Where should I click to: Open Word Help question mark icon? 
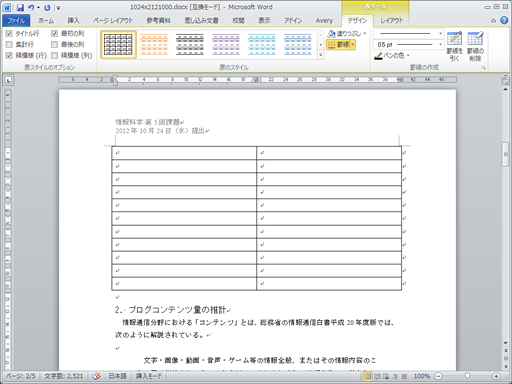click(x=504, y=21)
